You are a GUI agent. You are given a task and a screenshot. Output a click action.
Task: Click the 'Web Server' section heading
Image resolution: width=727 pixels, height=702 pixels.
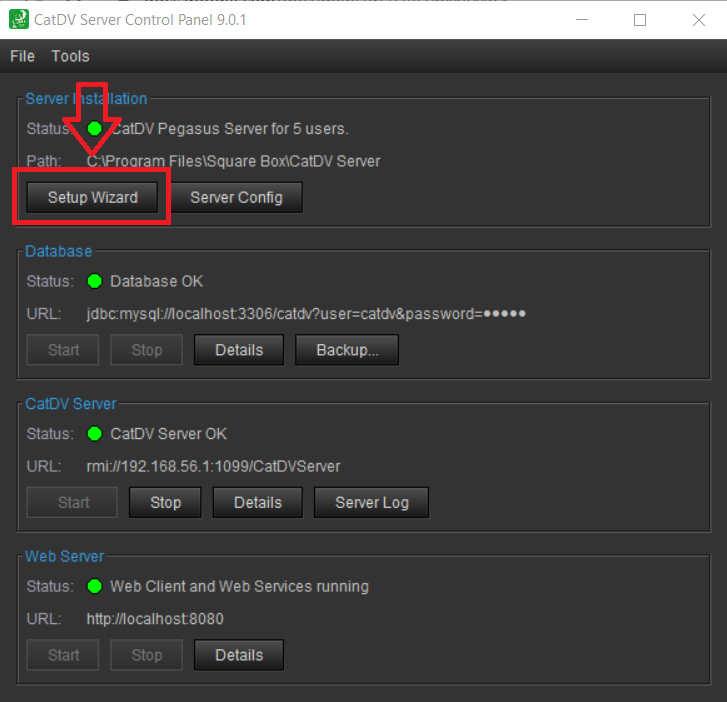64,556
